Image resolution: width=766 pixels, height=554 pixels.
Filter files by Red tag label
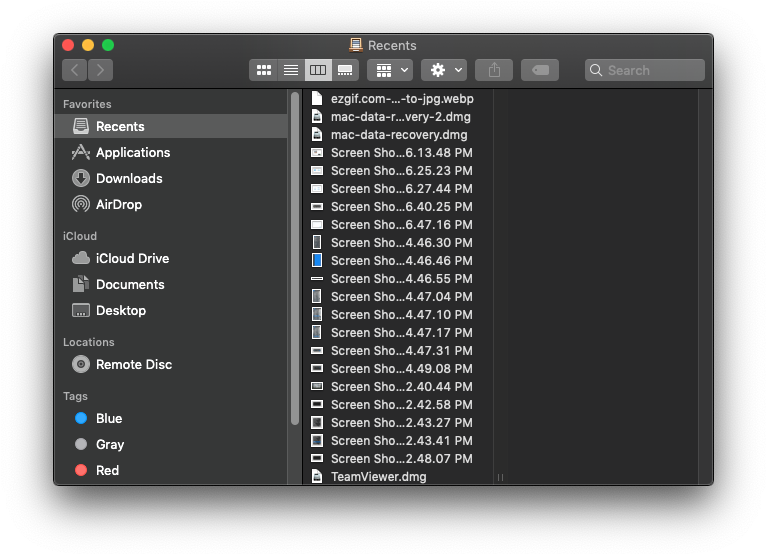(107, 470)
